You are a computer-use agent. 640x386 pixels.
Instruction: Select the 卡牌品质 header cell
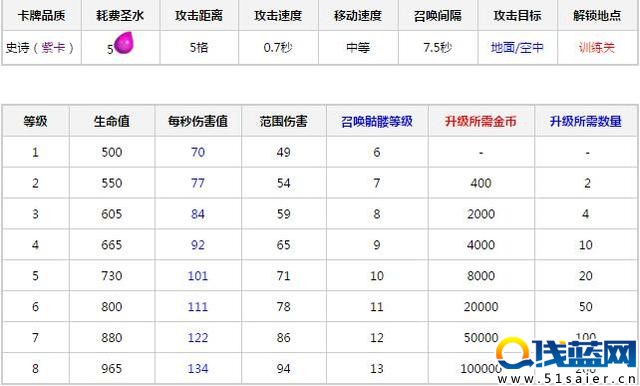(41, 16)
